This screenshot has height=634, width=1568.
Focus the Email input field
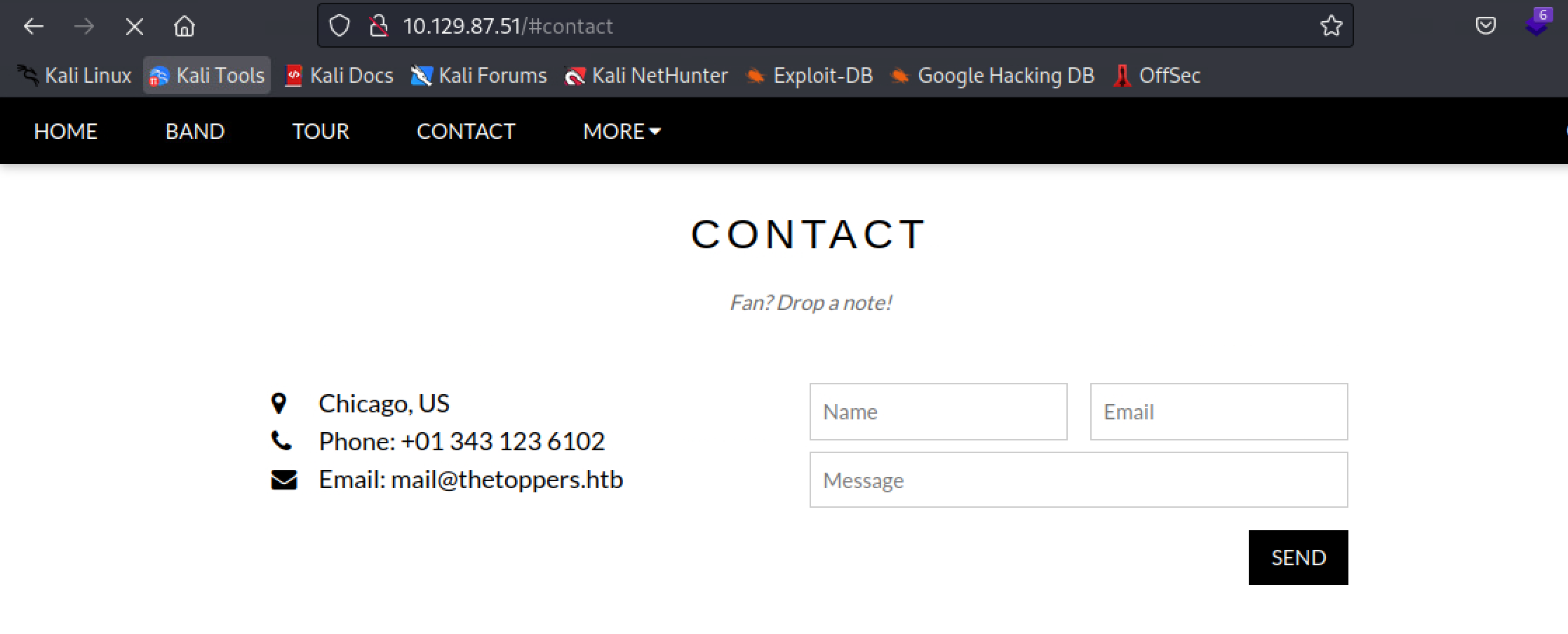pos(1219,412)
